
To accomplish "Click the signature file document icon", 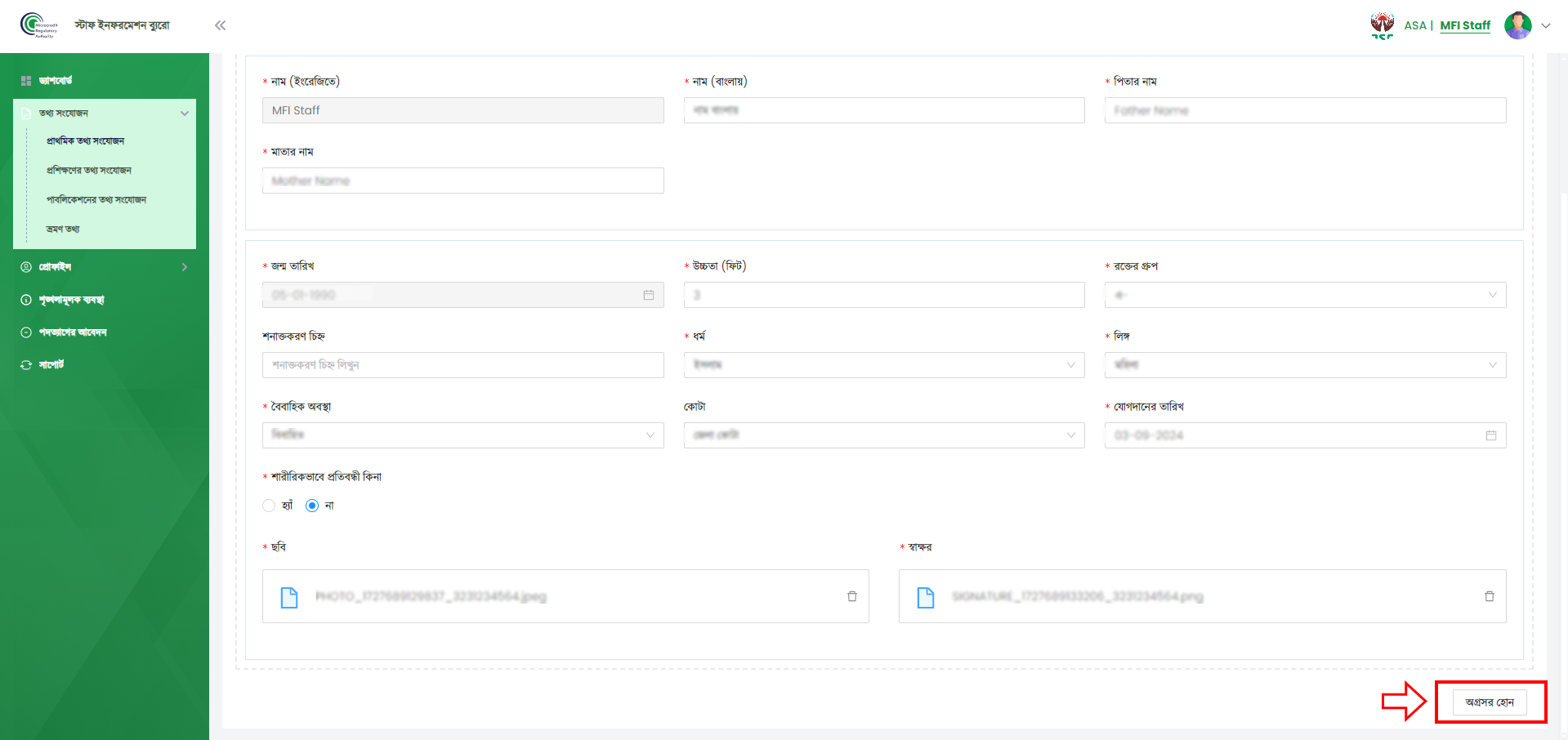I will (x=926, y=597).
